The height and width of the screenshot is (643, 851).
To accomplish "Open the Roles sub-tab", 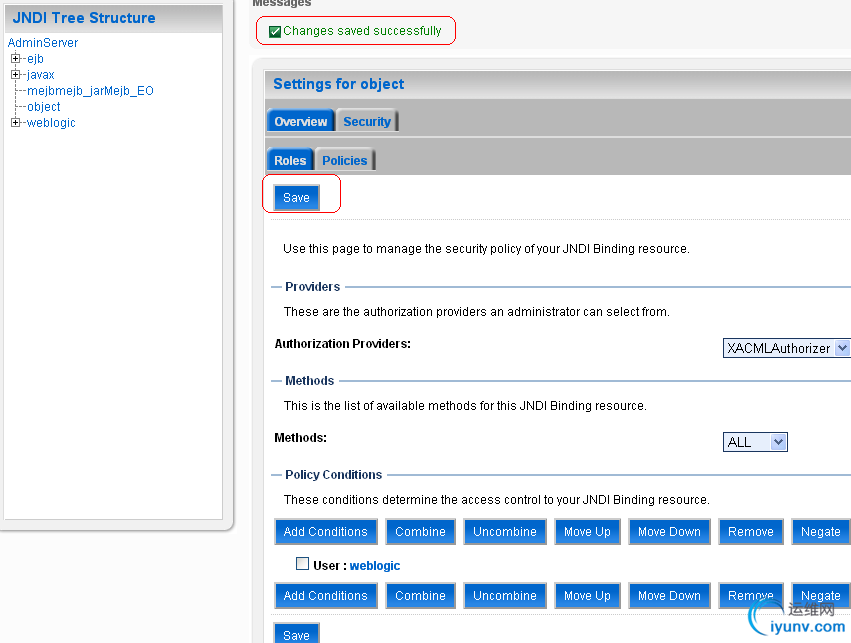I will point(290,160).
